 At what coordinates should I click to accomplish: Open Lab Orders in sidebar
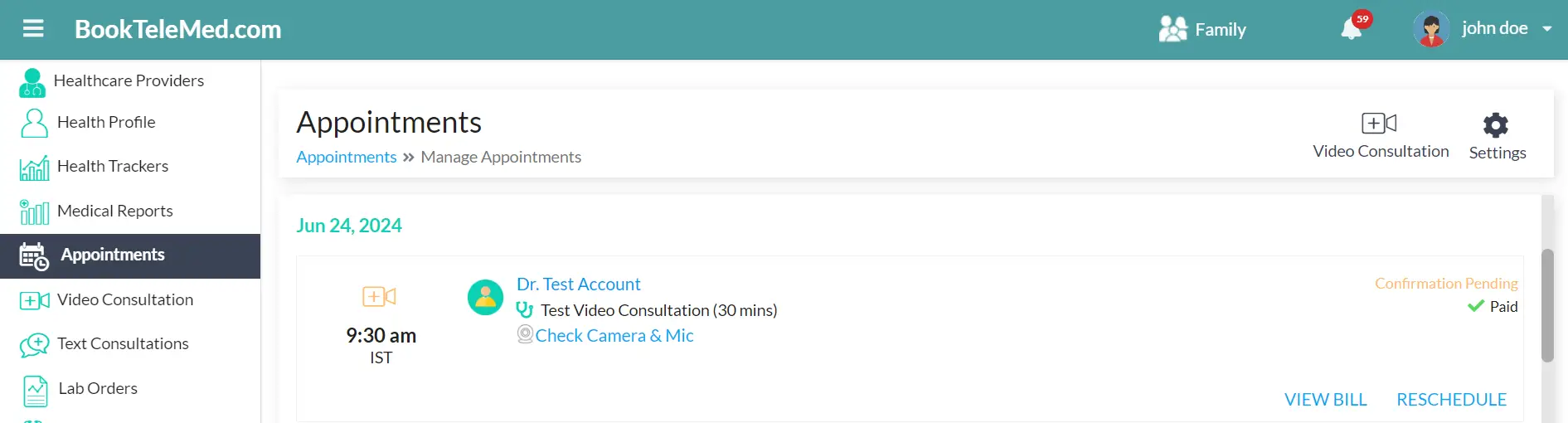point(98,388)
